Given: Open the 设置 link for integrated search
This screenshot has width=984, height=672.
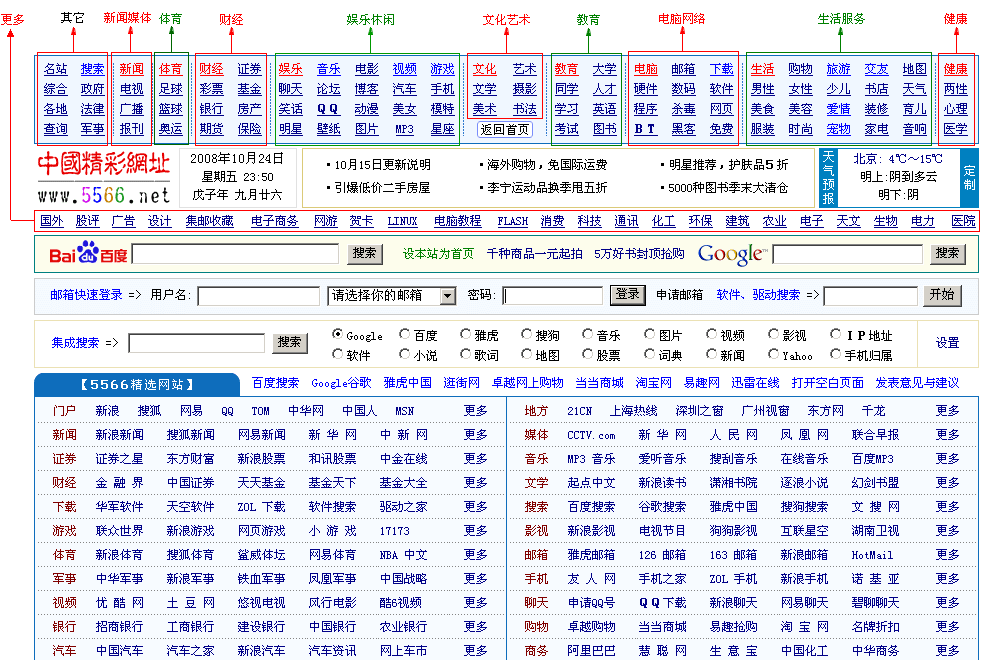Looking at the screenshot, I should [x=948, y=342].
